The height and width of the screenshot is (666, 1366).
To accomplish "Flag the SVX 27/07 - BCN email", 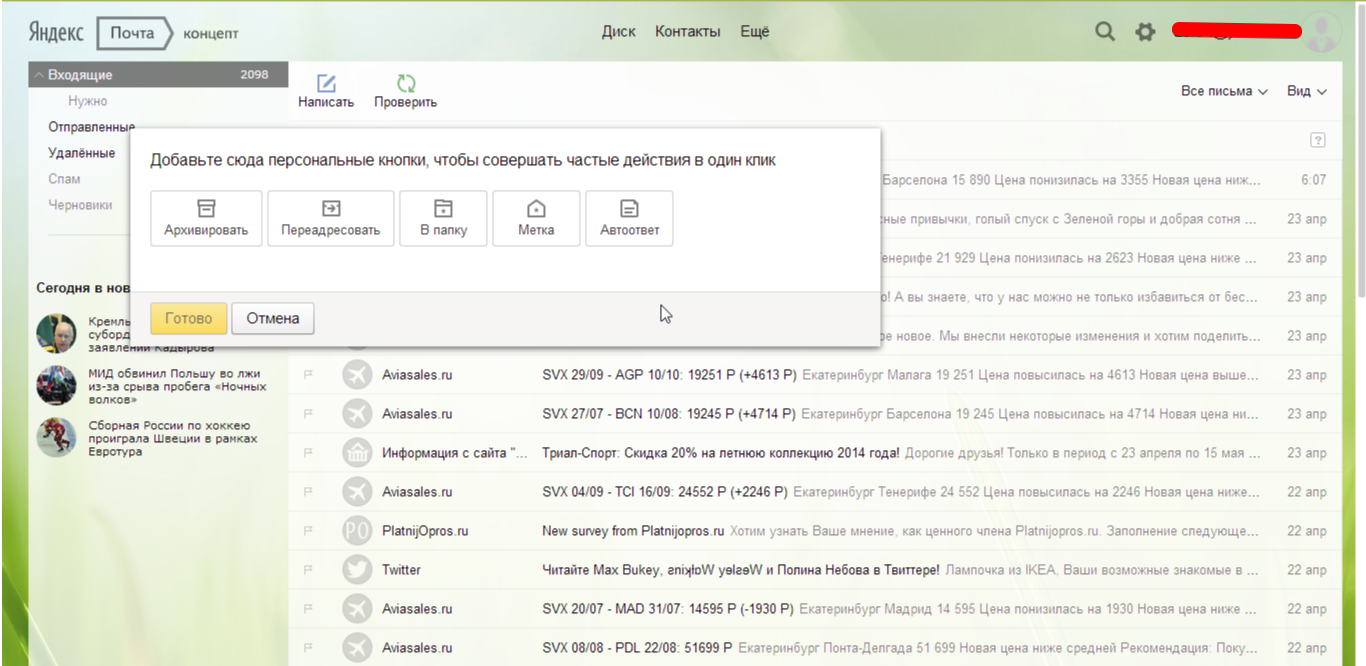I will coord(308,414).
